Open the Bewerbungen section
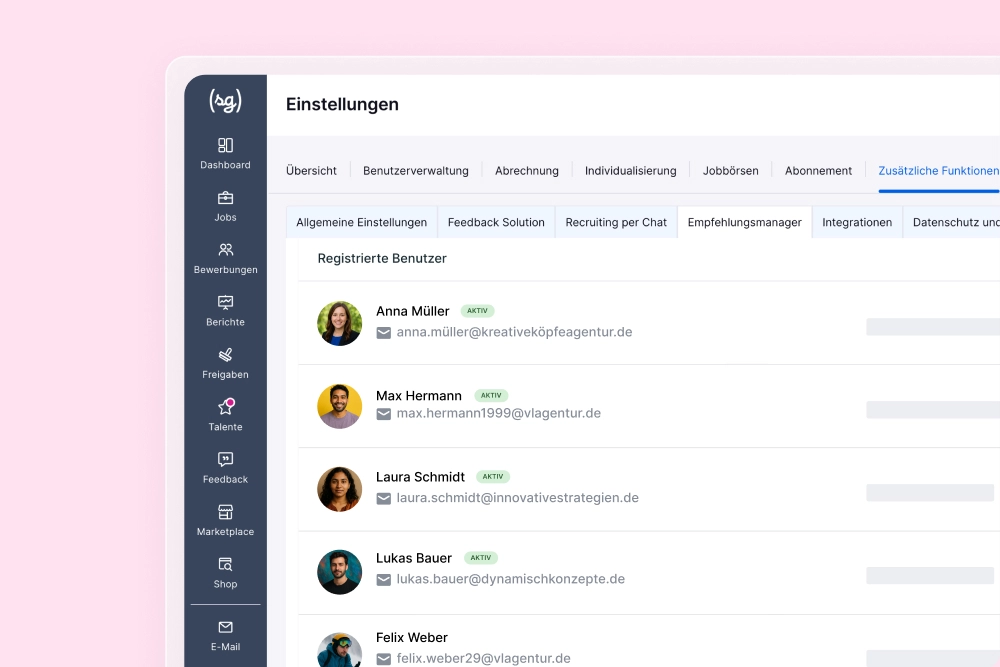Viewport: 1000px width, 667px height. [225, 257]
